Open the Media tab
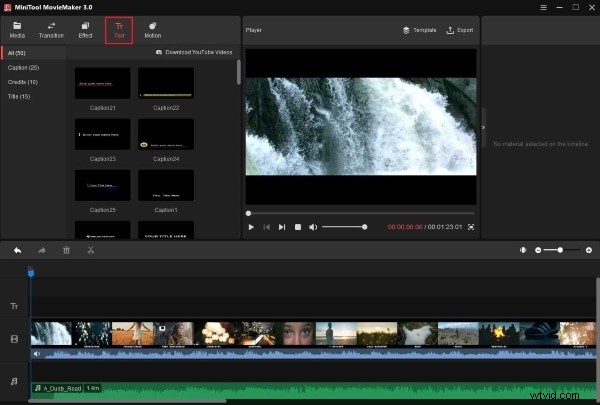Screen dimensions: 600x405 coord(17,30)
